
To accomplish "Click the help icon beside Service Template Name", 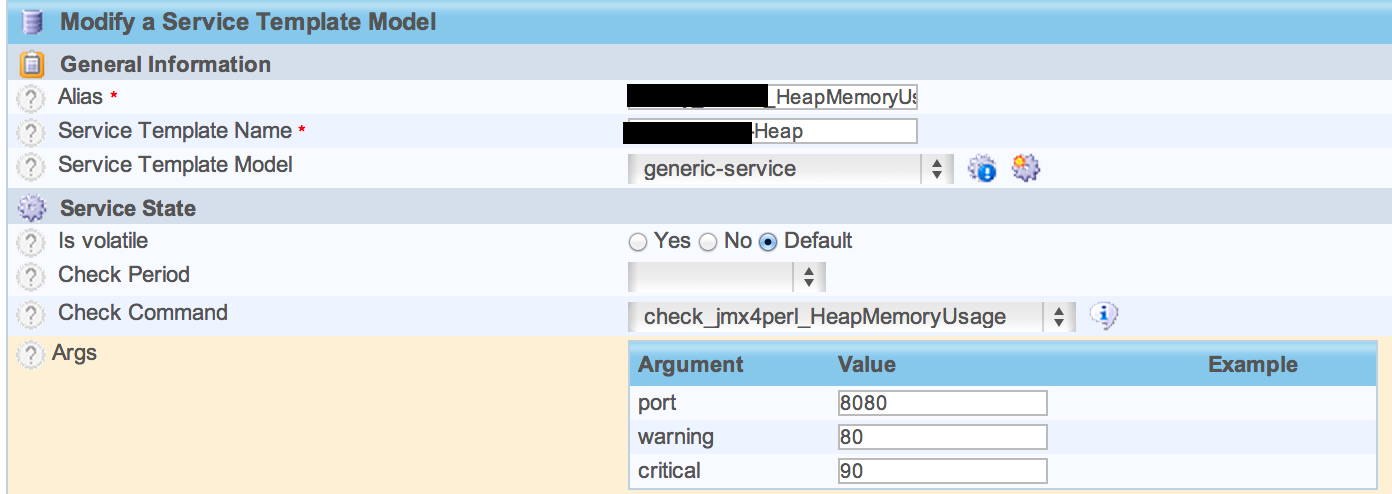I will point(33,132).
